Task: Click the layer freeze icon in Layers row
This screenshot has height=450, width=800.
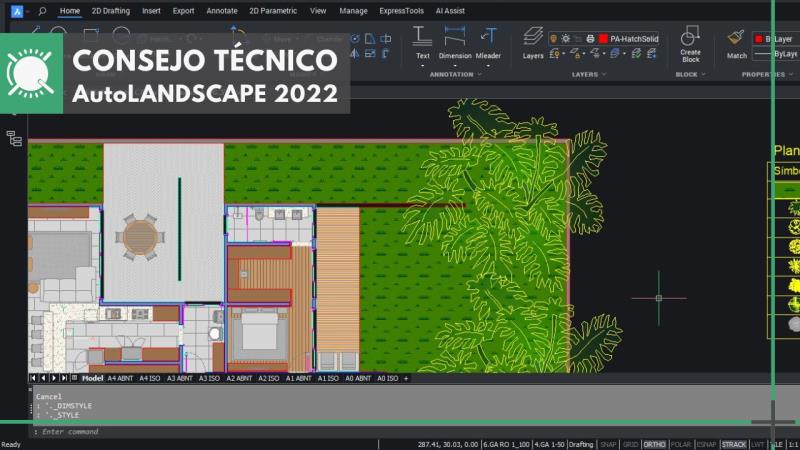Action: pyautogui.click(x=595, y=53)
